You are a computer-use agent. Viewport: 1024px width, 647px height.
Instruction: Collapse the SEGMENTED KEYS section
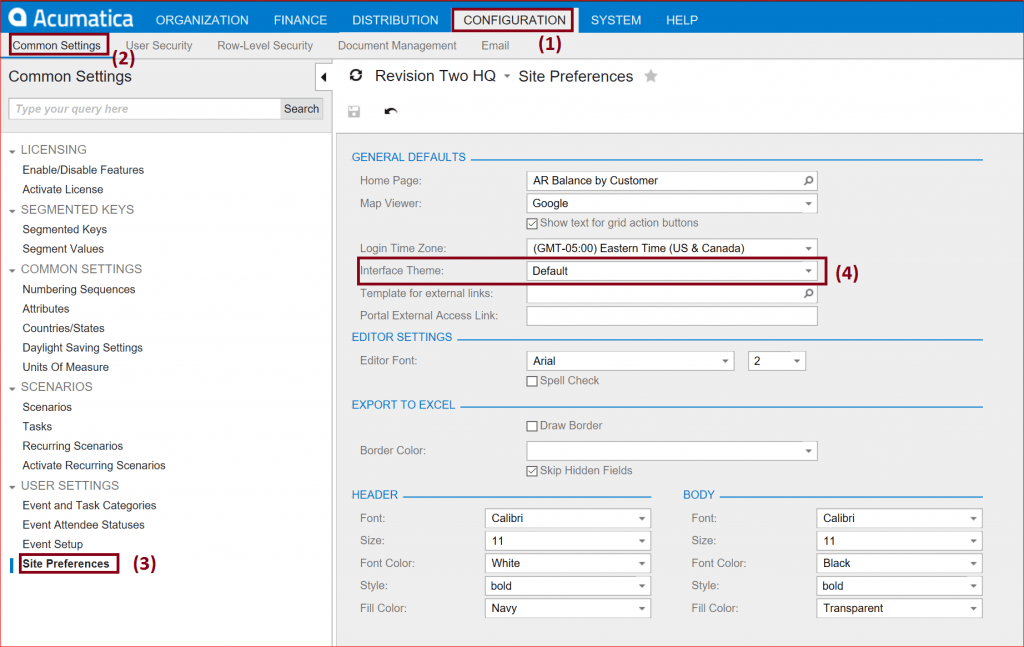point(12,212)
